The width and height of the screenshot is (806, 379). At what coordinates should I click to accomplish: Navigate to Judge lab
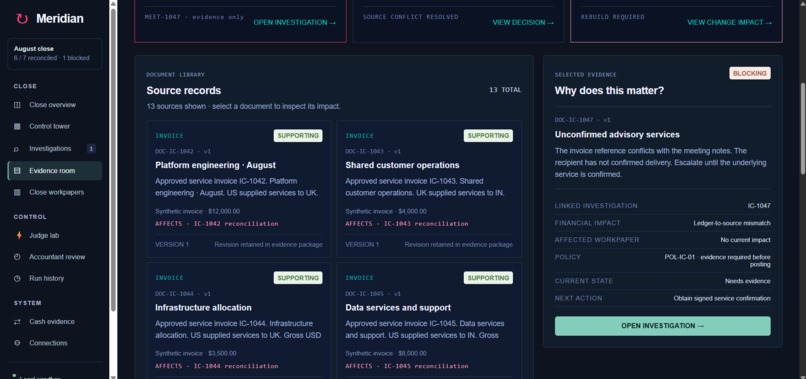[54, 236]
